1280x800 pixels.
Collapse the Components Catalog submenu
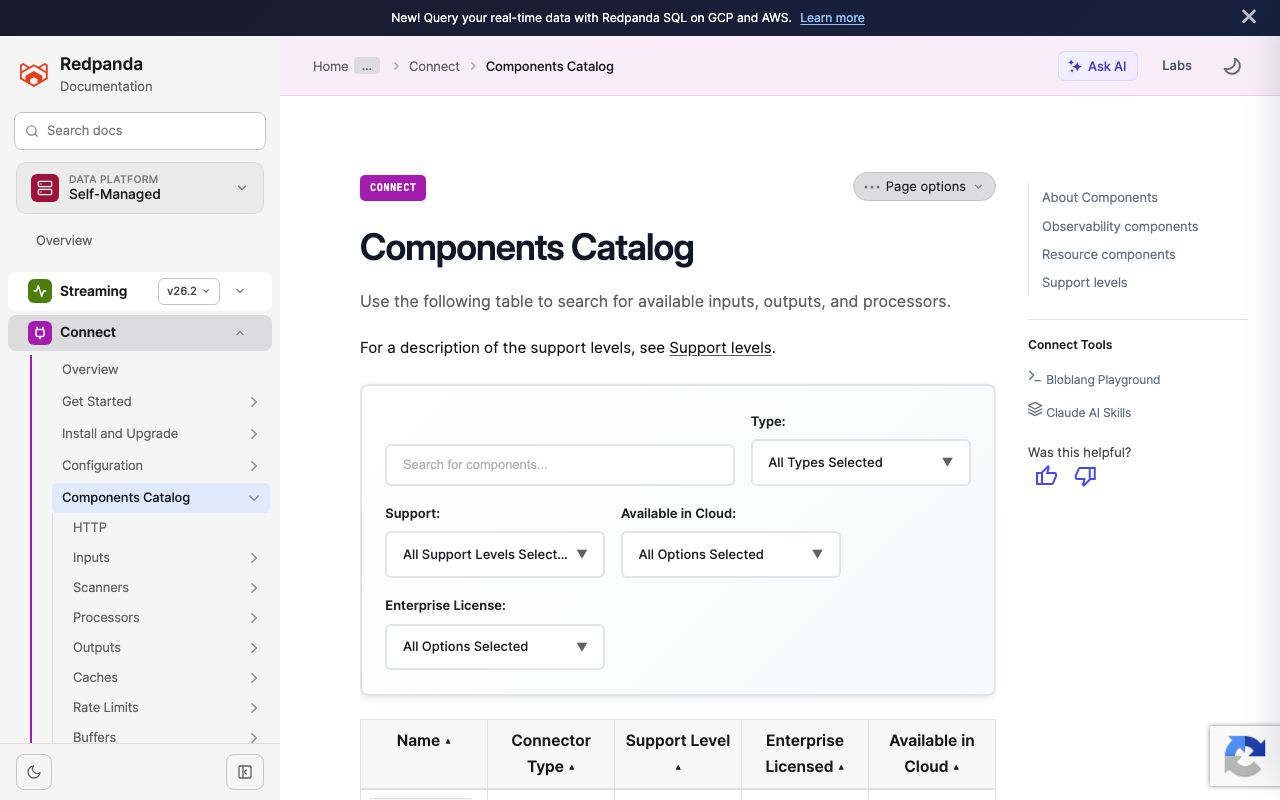[x=254, y=498]
